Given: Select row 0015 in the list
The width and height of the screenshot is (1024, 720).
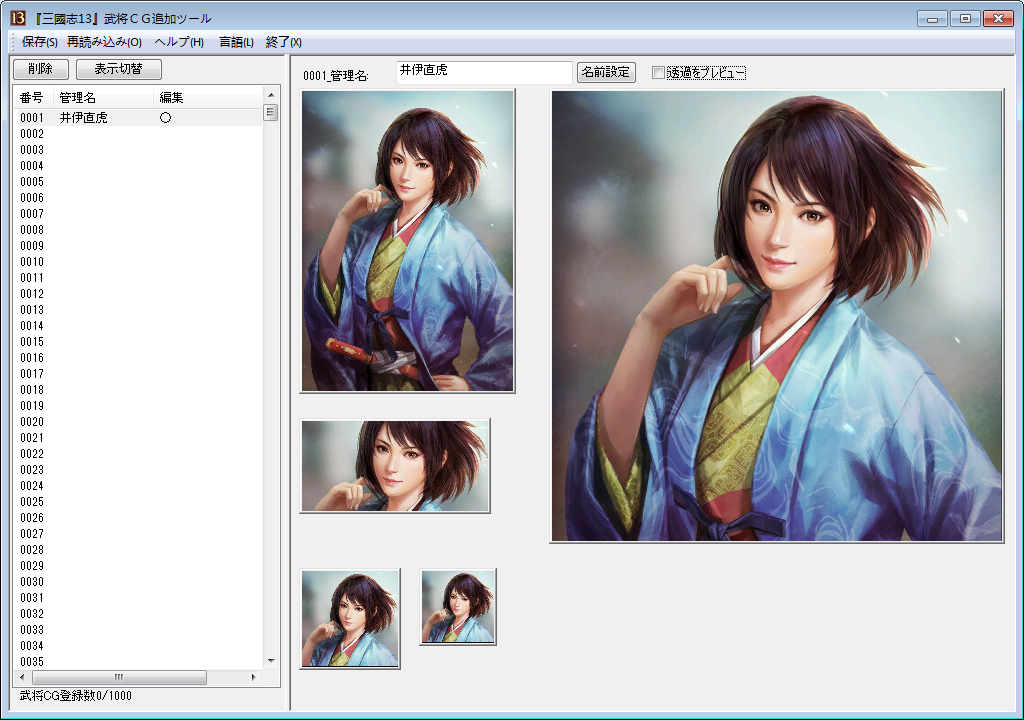Looking at the screenshot, I should (138, 342).
